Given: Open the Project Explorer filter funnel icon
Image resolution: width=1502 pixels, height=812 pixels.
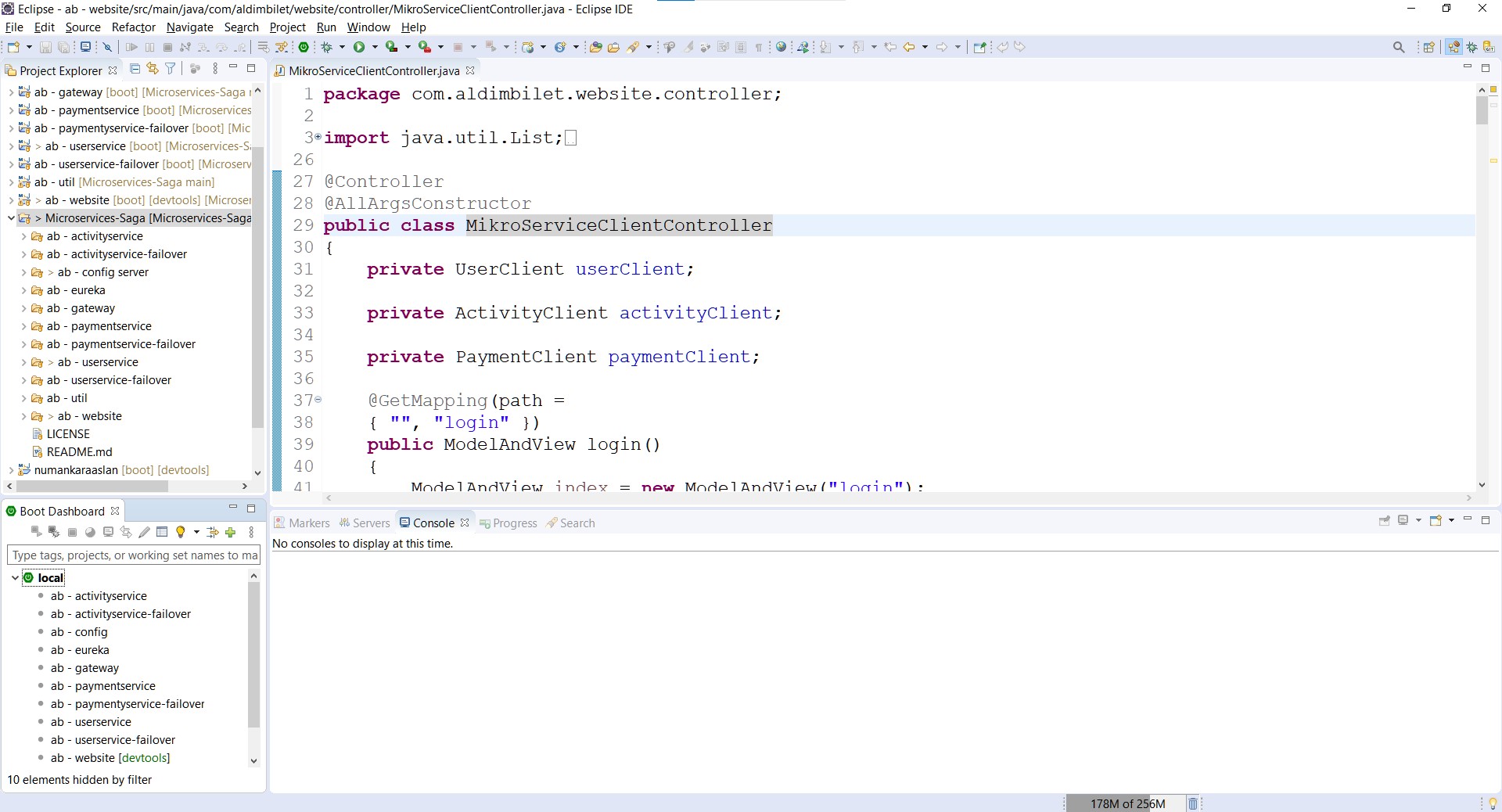Looking at the screenshot, I should 171,69.
